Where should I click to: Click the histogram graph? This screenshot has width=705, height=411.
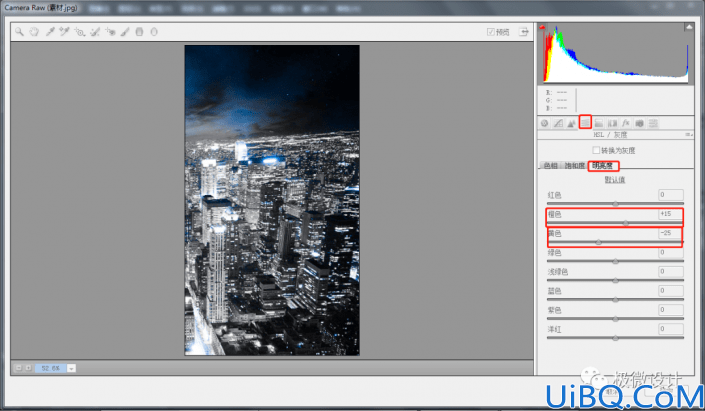click(x=616, y=54)
